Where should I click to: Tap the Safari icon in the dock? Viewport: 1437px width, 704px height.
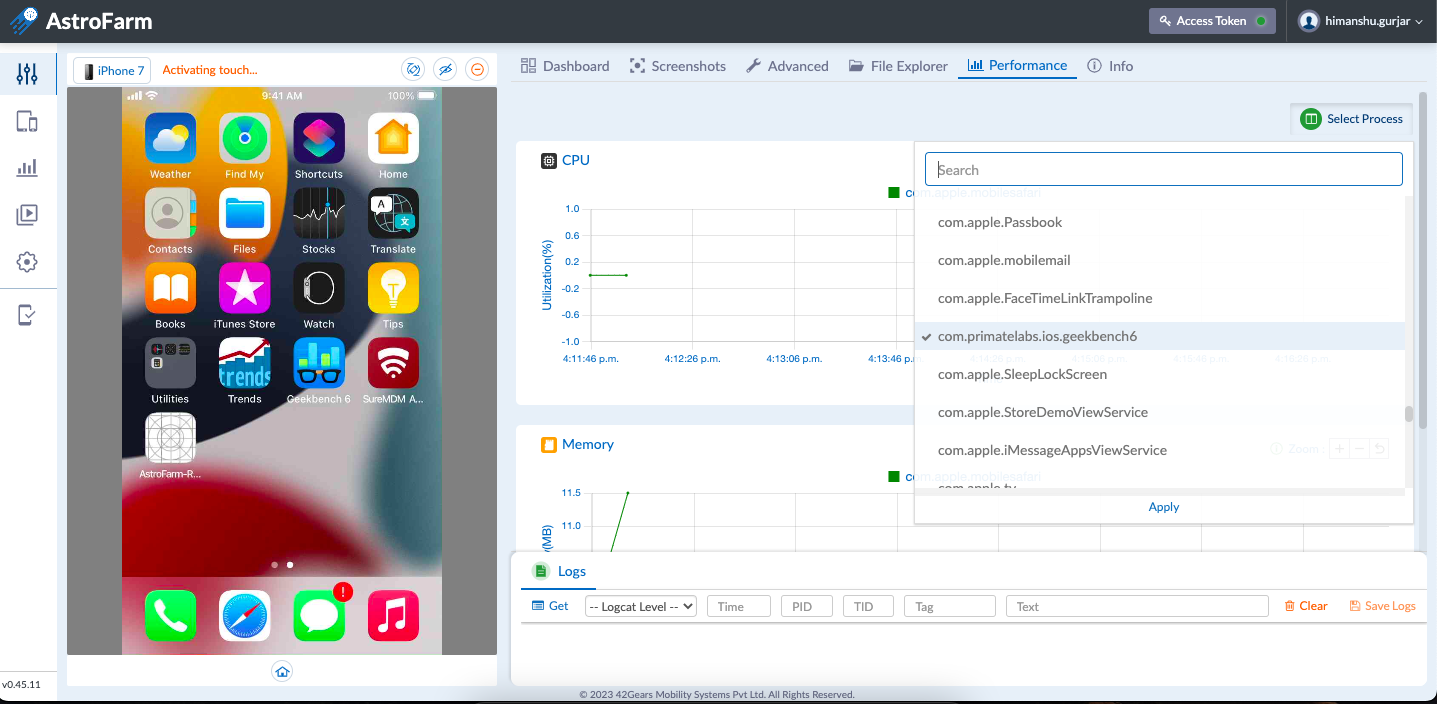[244, 615]
